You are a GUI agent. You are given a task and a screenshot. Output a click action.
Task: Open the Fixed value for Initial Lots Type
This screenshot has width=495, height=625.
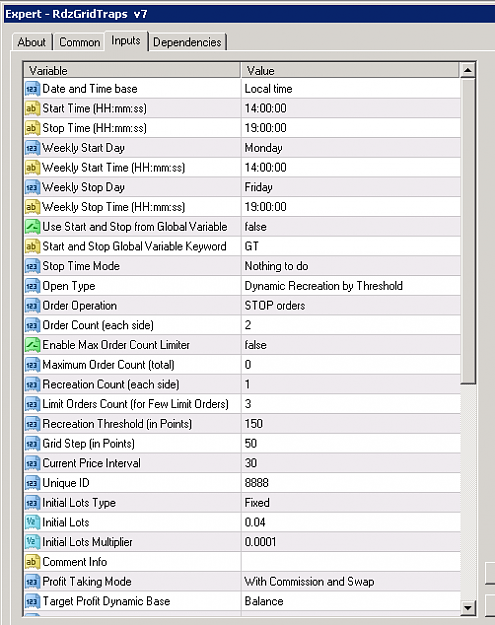pos(351,503)
